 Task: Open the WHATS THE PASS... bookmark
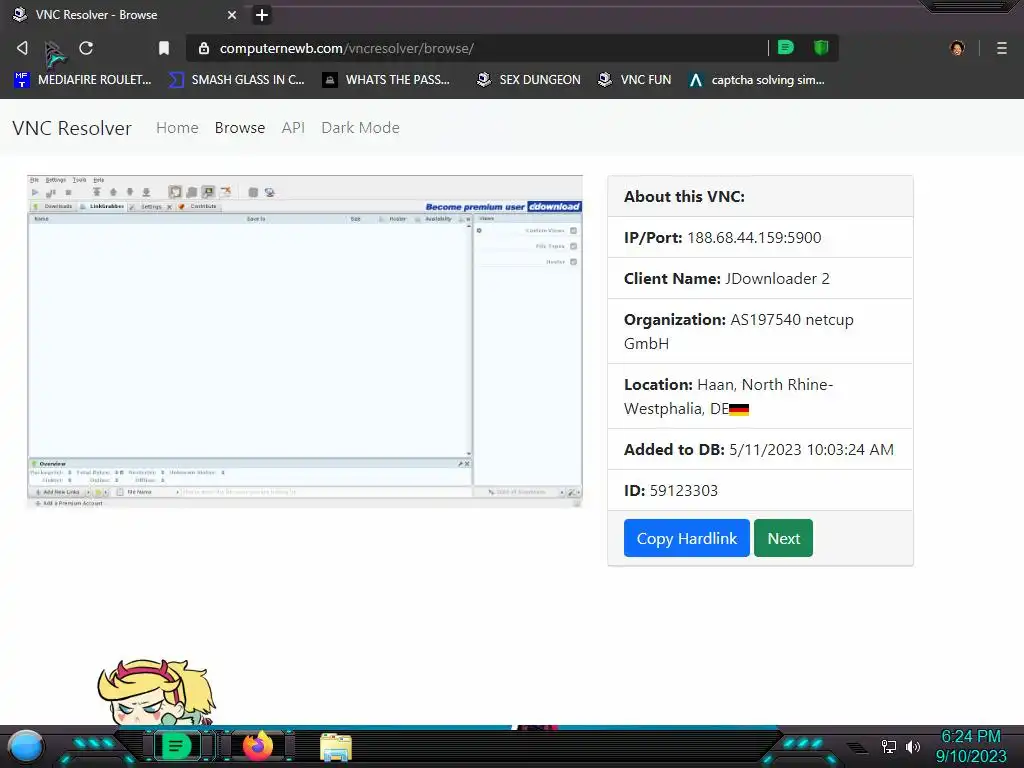click(386, 80)
